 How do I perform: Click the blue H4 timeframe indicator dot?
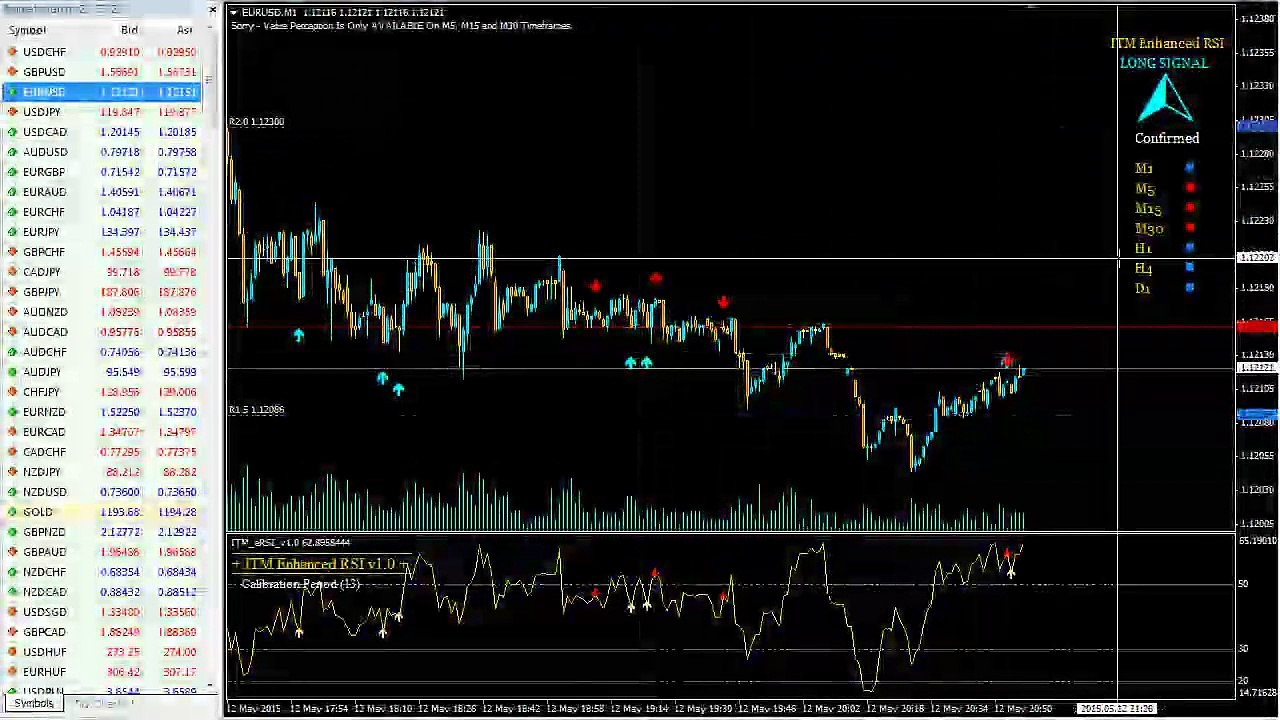point(1189,268)
